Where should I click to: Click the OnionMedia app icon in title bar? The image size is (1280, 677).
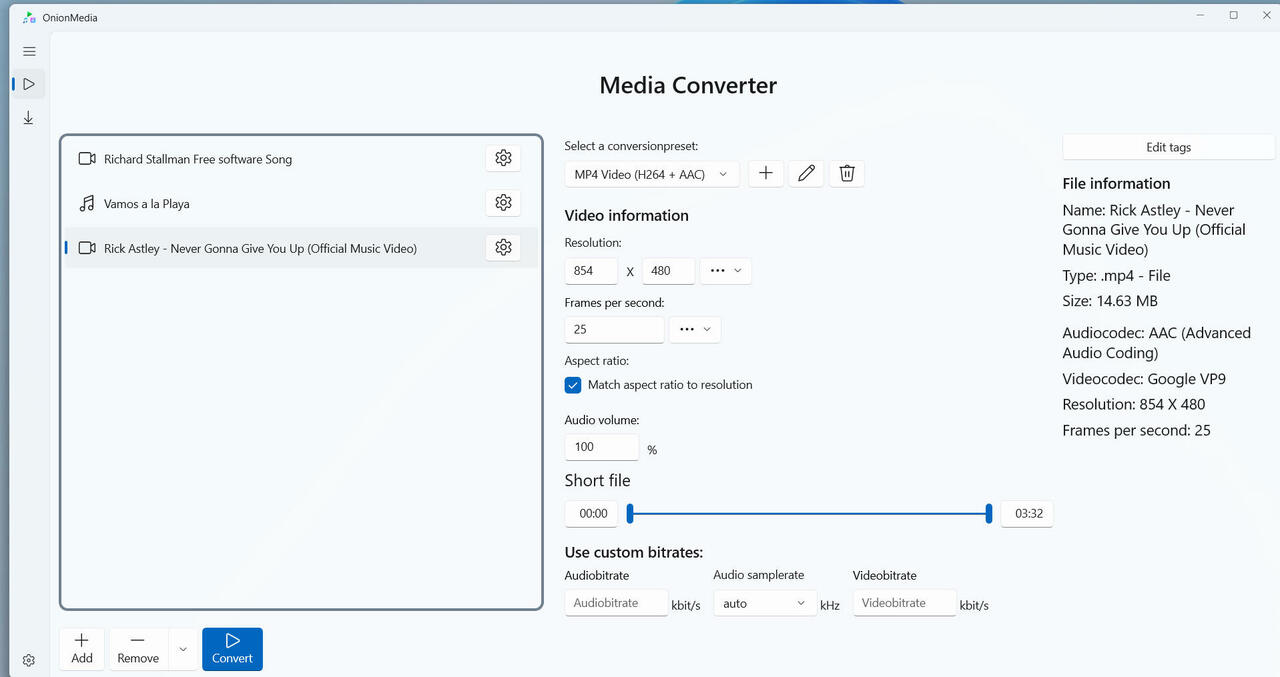coord(30,17)
